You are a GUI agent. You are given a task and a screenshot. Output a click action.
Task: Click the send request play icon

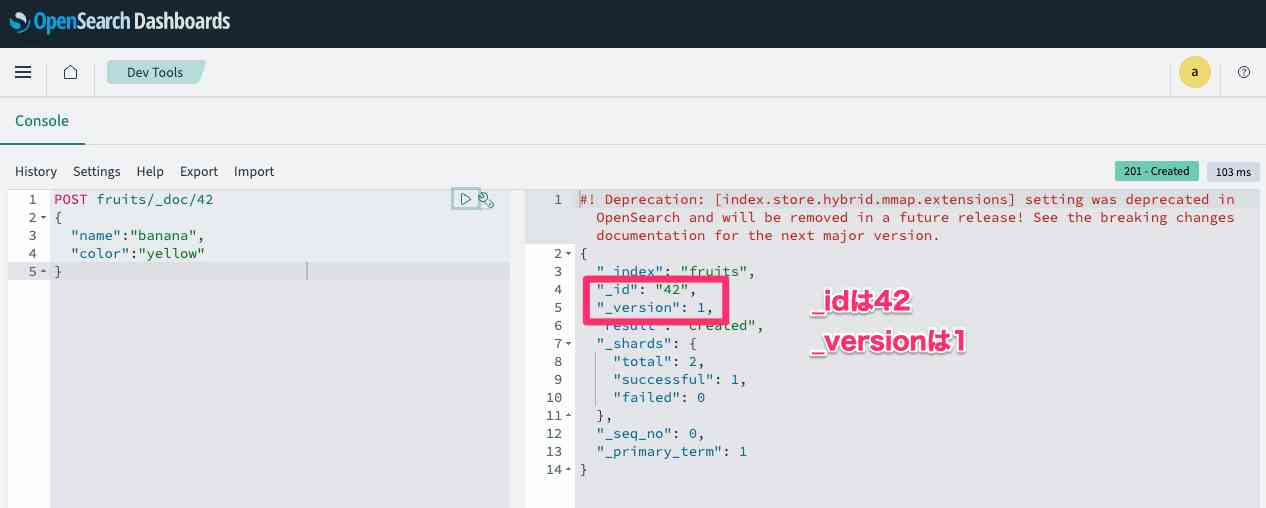pyautogui.click(x=465, y=199)
